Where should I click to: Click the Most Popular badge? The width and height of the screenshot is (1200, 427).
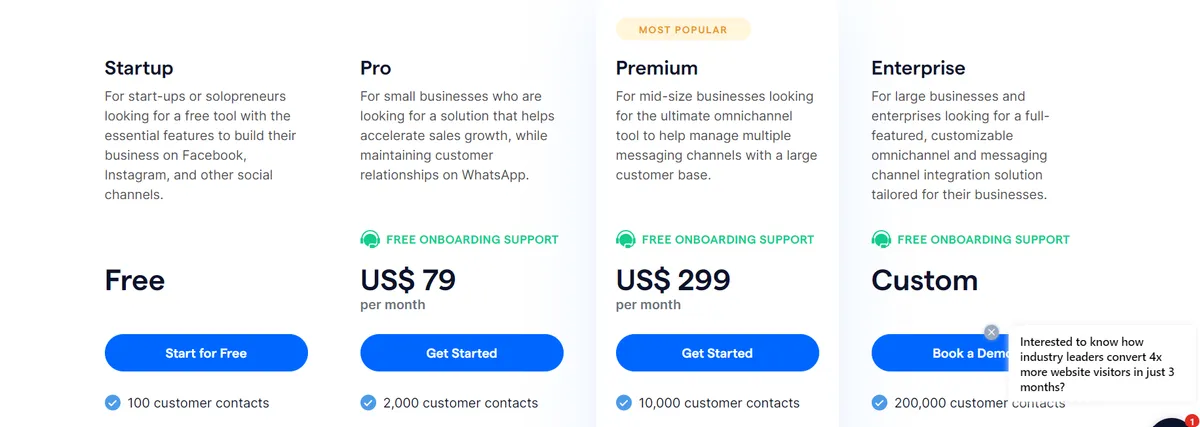pyautogui.click(x=683, y=30)
